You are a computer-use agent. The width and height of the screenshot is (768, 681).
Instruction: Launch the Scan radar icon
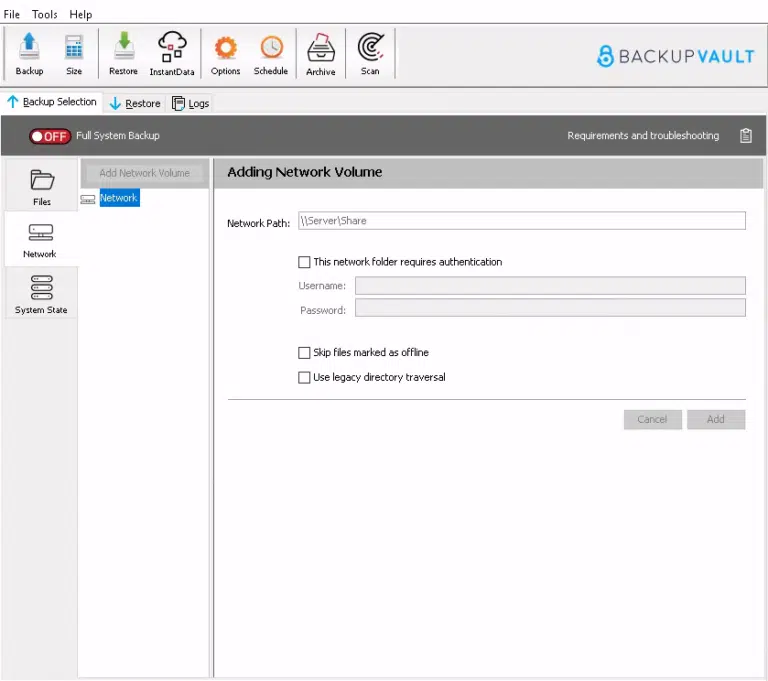(370, 53)
